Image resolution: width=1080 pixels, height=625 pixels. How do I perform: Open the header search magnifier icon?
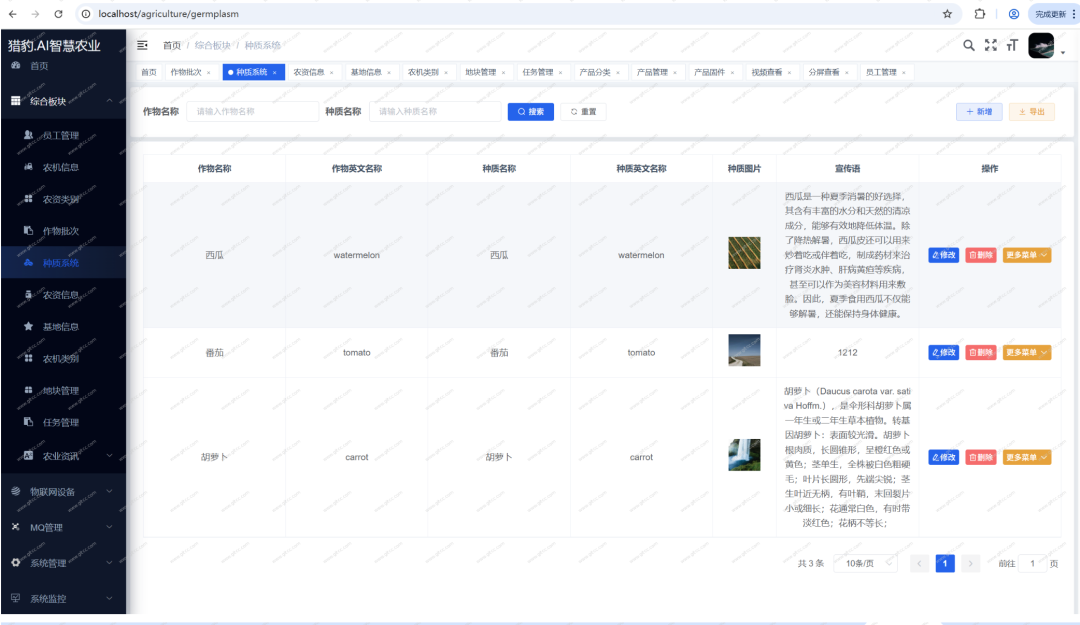coord(968,45)
